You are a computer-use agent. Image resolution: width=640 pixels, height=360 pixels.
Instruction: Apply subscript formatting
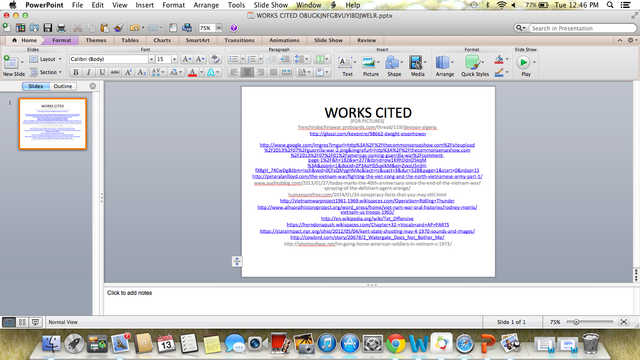click(x=141, y=72)
